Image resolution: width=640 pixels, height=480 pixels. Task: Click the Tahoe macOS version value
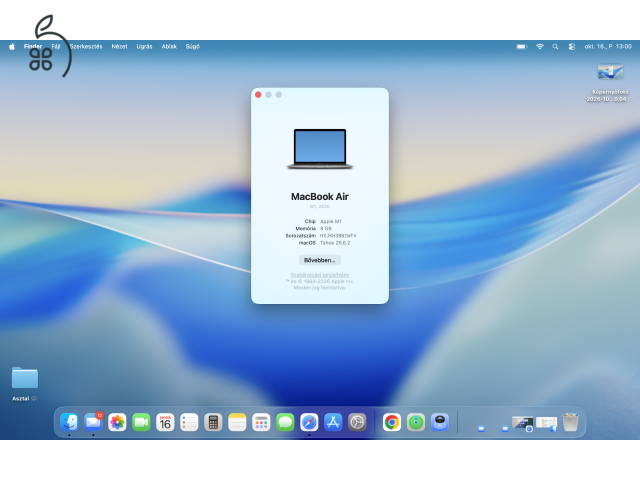(335, 243)
